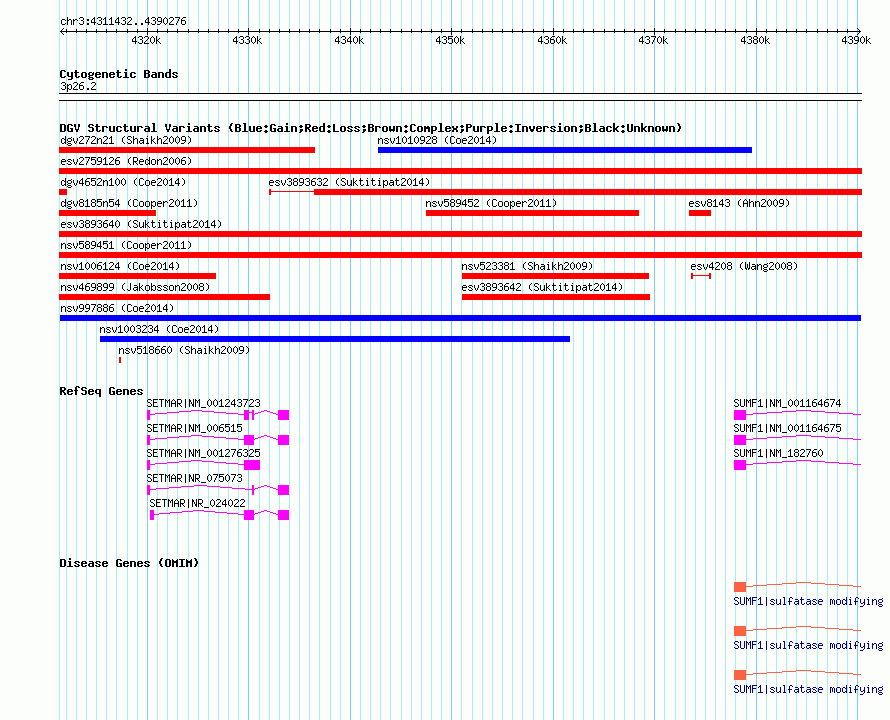The height and width of the screenshot is (720, 890).
Task: Open the first SUMF1|sulfatase modifying OMIM link
Action: (x=808, y=601)
